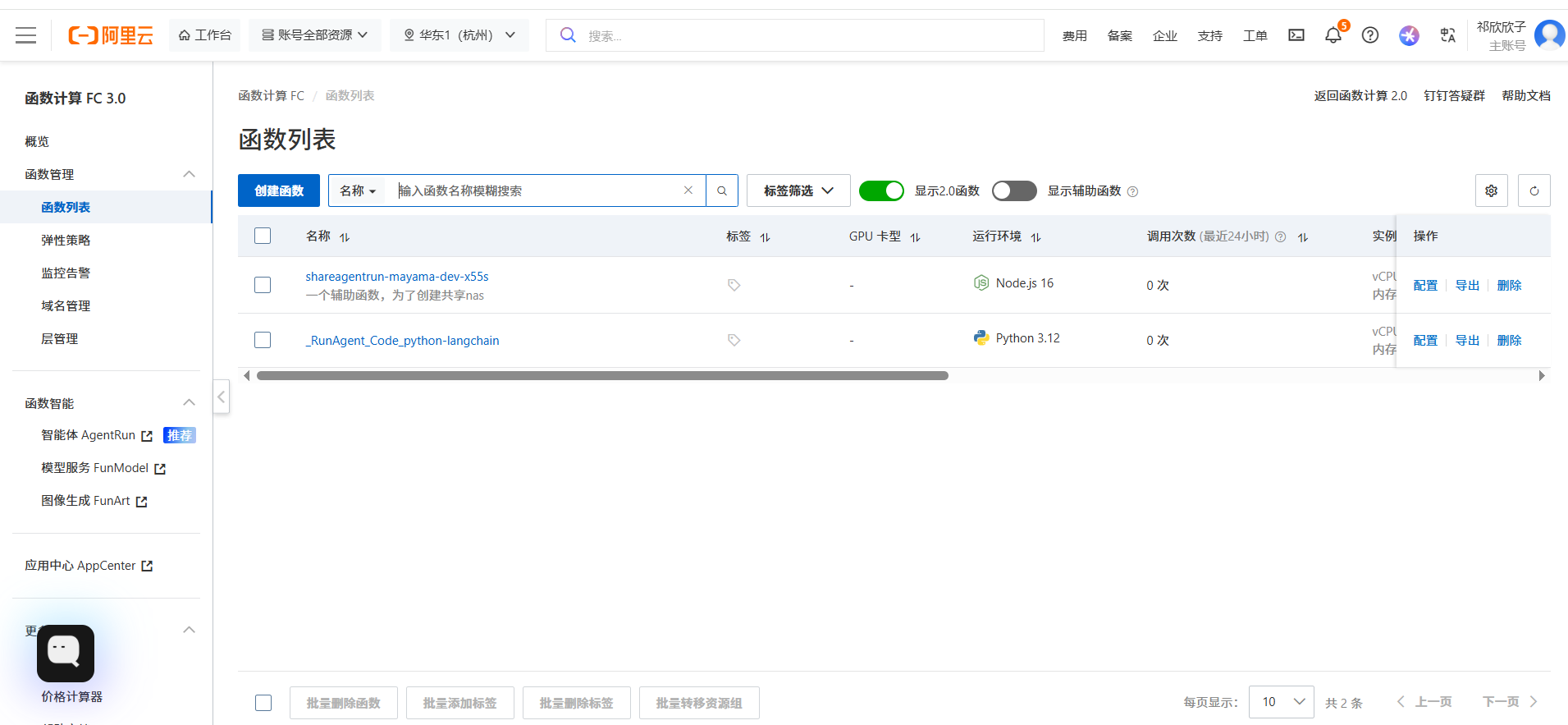Click the search magnifier in function filter
1568x725 pixels.
tap(722, 190)
